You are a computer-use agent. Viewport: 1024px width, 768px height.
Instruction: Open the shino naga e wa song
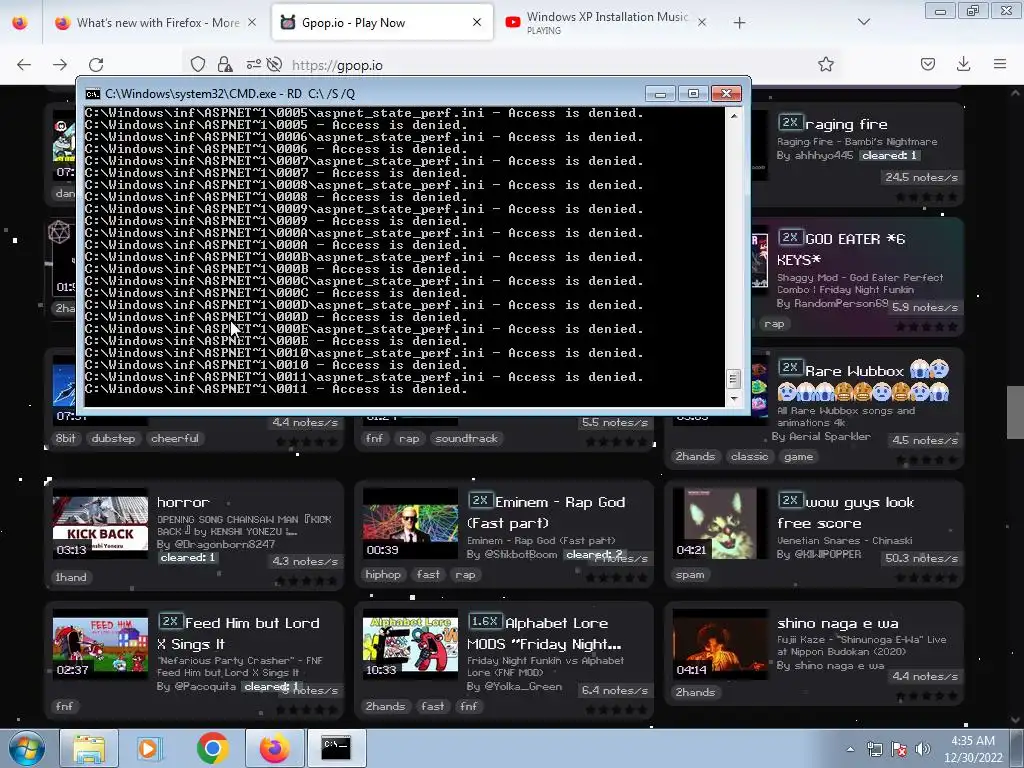click(x=838, y=623)
